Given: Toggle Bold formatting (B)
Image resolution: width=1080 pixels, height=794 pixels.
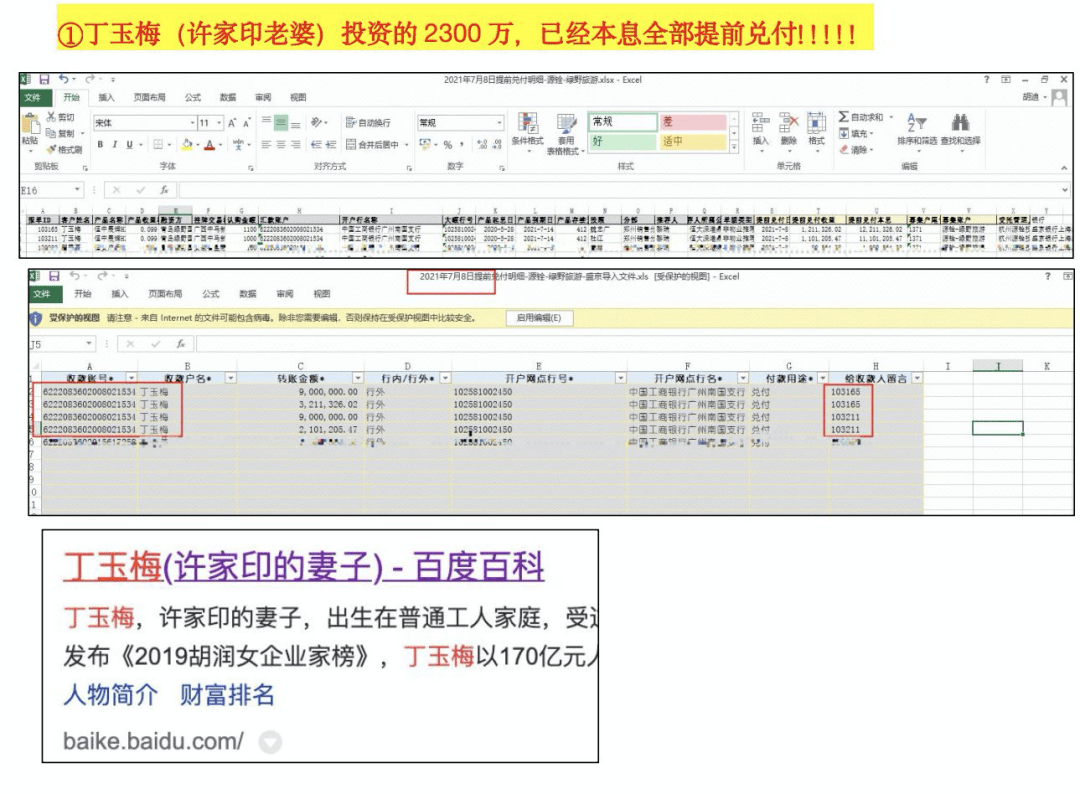Looking at the screenshot, I should click(101, 145).
